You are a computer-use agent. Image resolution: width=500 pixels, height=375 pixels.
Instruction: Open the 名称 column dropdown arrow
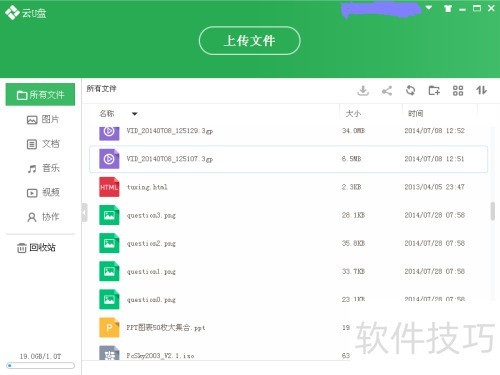(134, 114)
